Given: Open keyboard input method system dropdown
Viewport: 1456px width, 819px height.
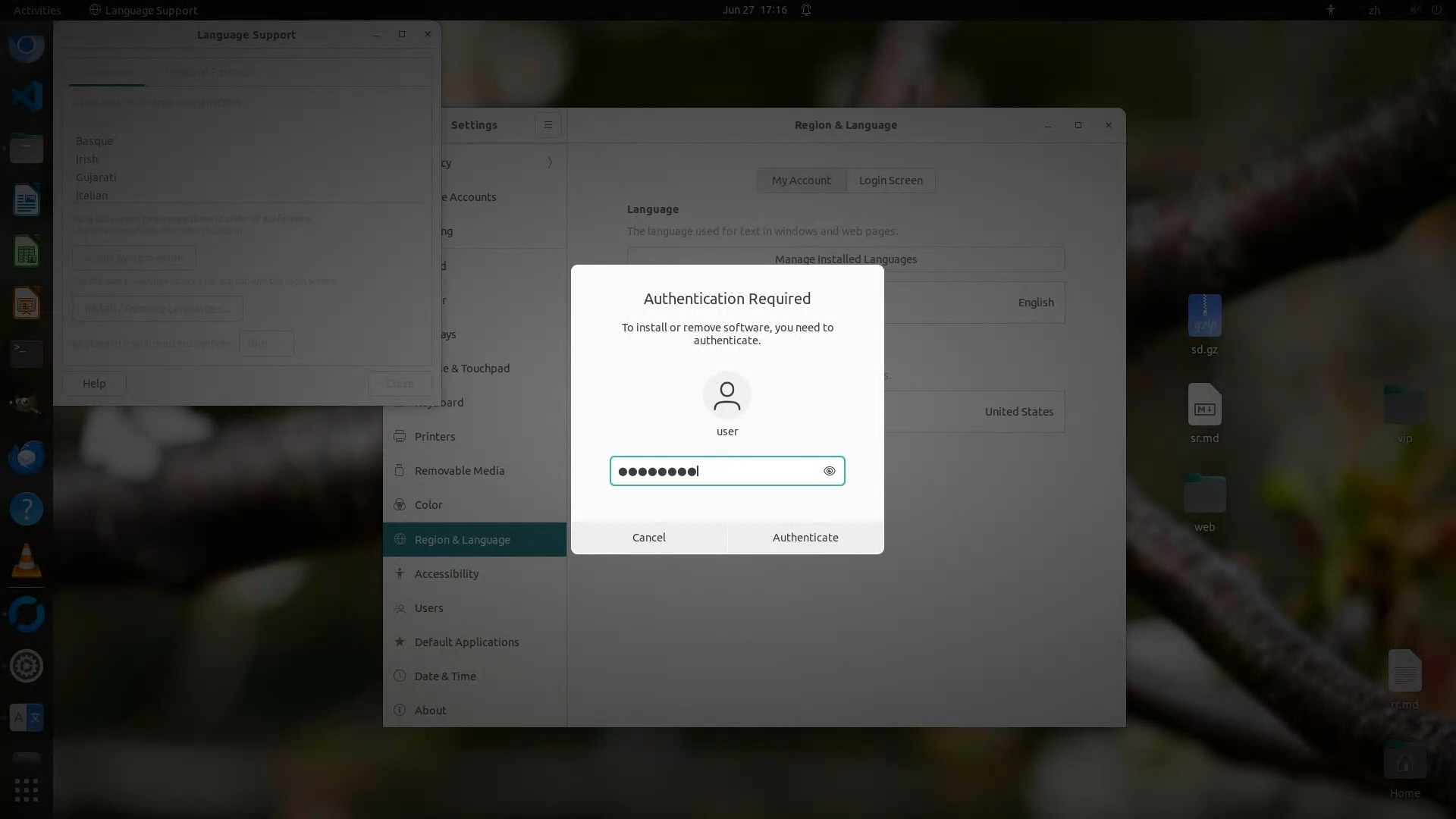Looking at the screenshot, I should pos(266,344).
